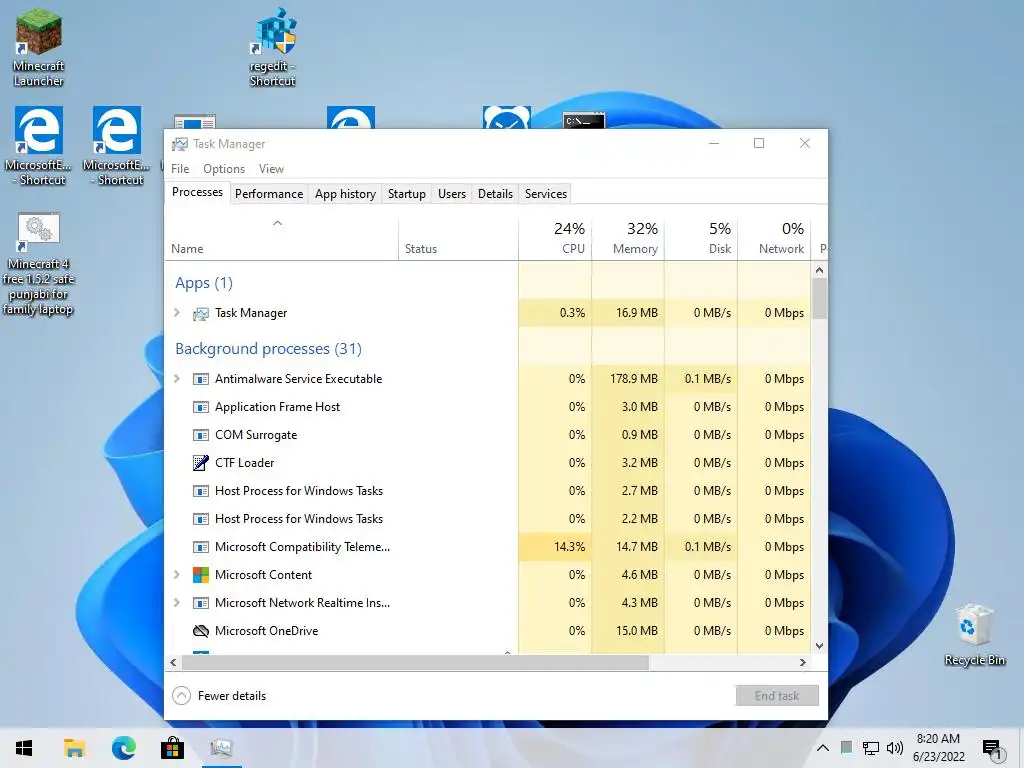The height and width of the screenshot is (768, 1024).
Task: Open the notification center icon
Action: click(x=992, y=749)
